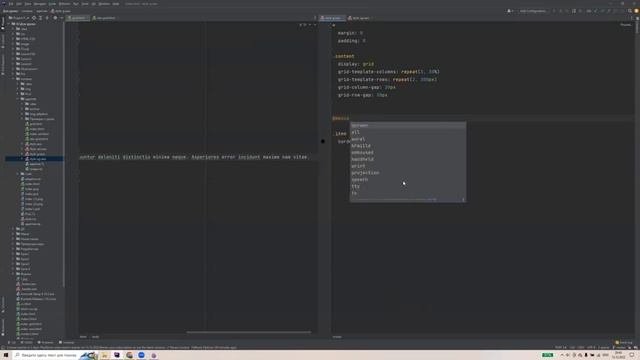Click the black color preview in gutter

pyautogui.click(x=323, y=141)
